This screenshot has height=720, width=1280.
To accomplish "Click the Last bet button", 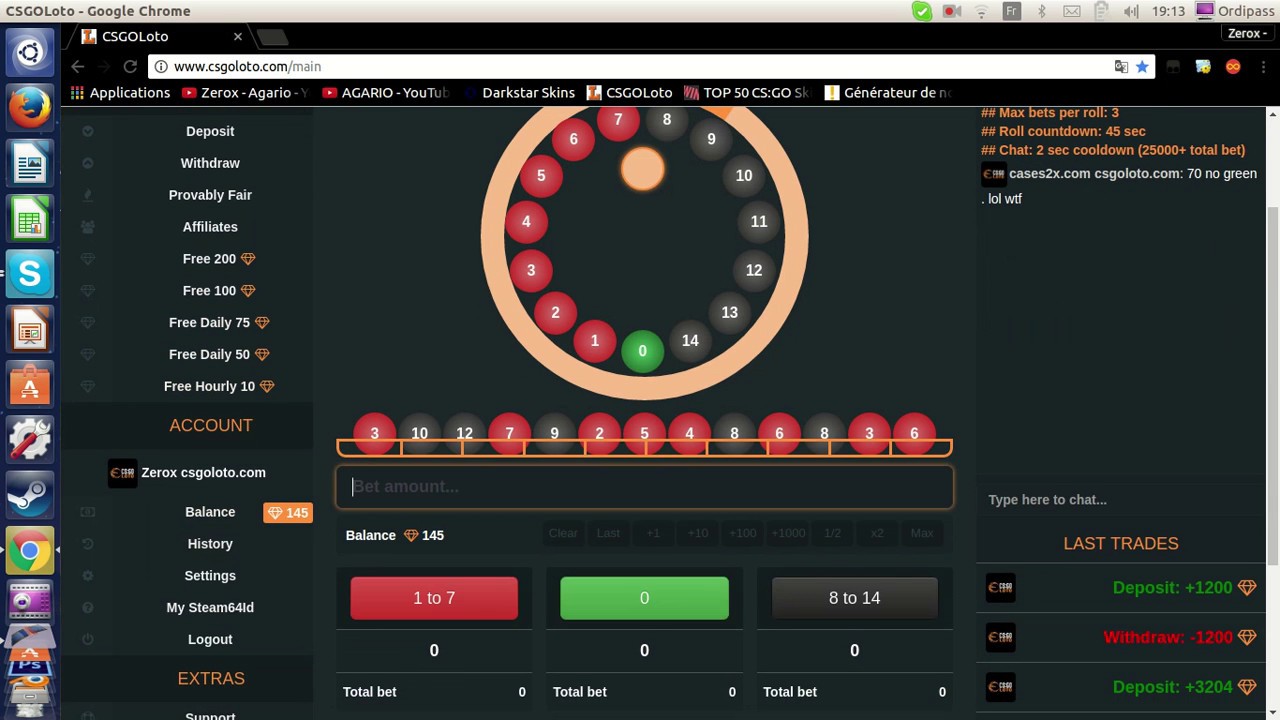I will coord(608,533).
